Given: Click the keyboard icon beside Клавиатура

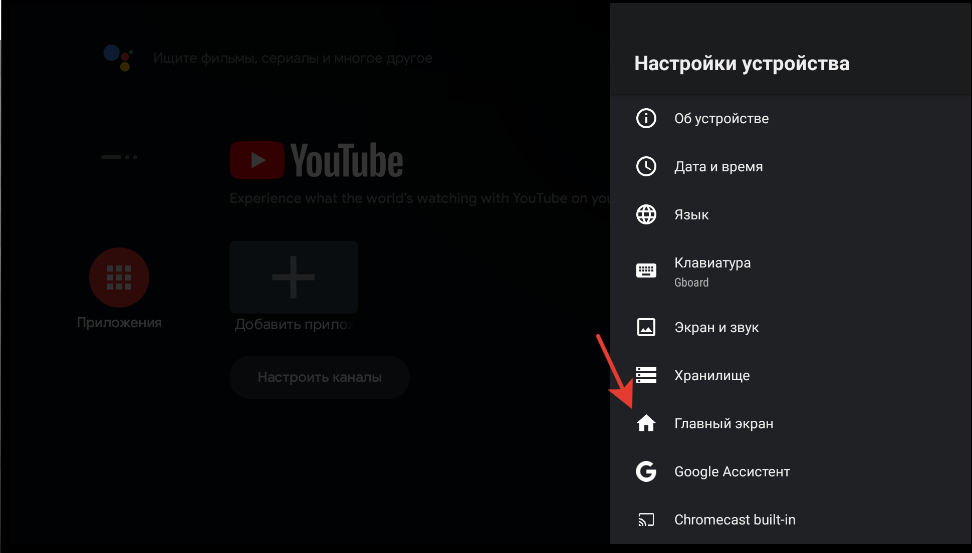Looking at the screenshot, I should click(646, 271).
